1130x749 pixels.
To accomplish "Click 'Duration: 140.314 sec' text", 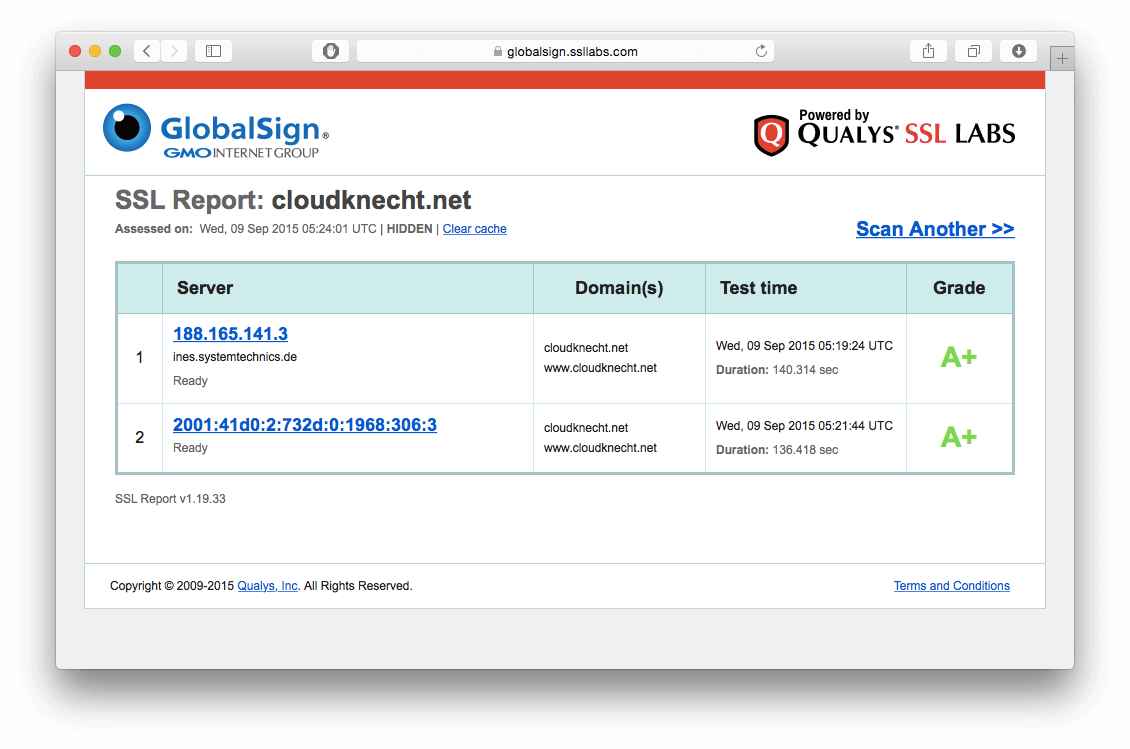I will tap(777, 370).
